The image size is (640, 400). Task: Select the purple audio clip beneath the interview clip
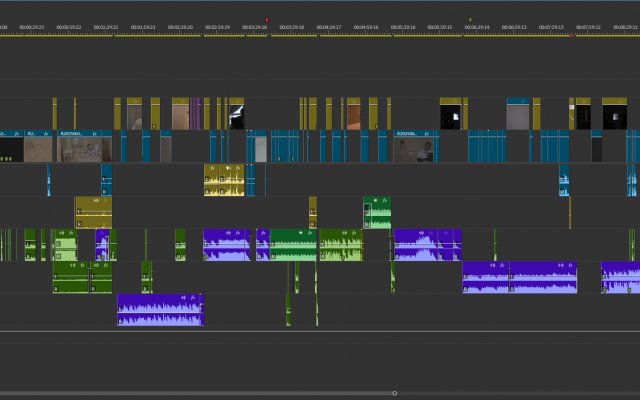click(416, 244)
